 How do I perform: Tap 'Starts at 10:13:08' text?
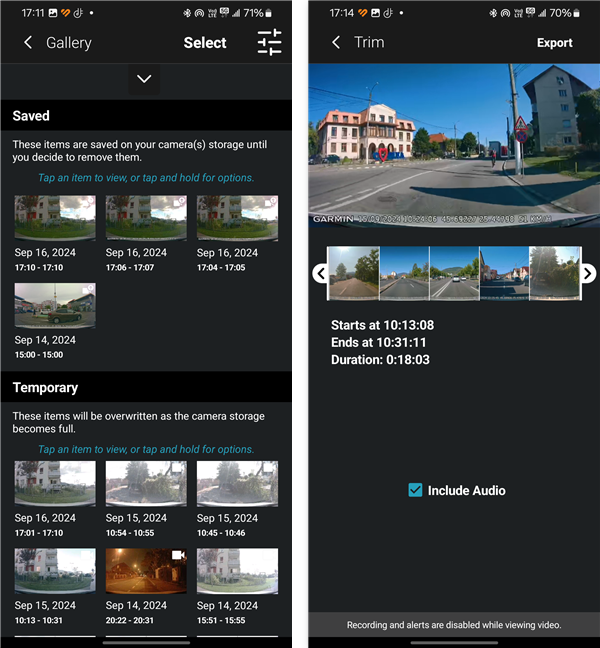click(x=382, y=325)
